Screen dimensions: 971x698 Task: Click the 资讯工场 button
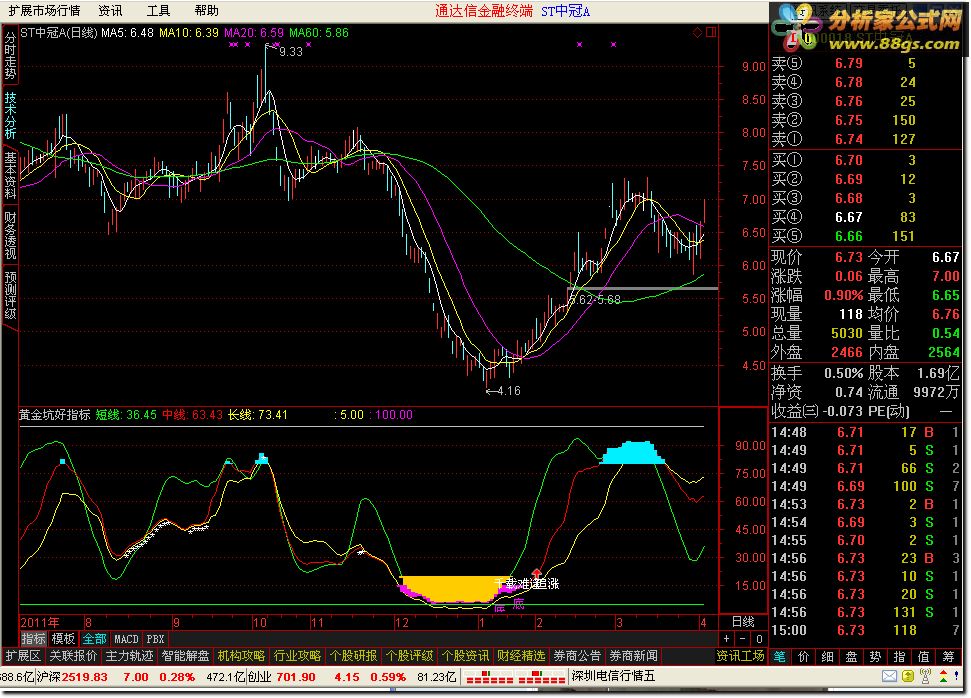pos(741,656)
